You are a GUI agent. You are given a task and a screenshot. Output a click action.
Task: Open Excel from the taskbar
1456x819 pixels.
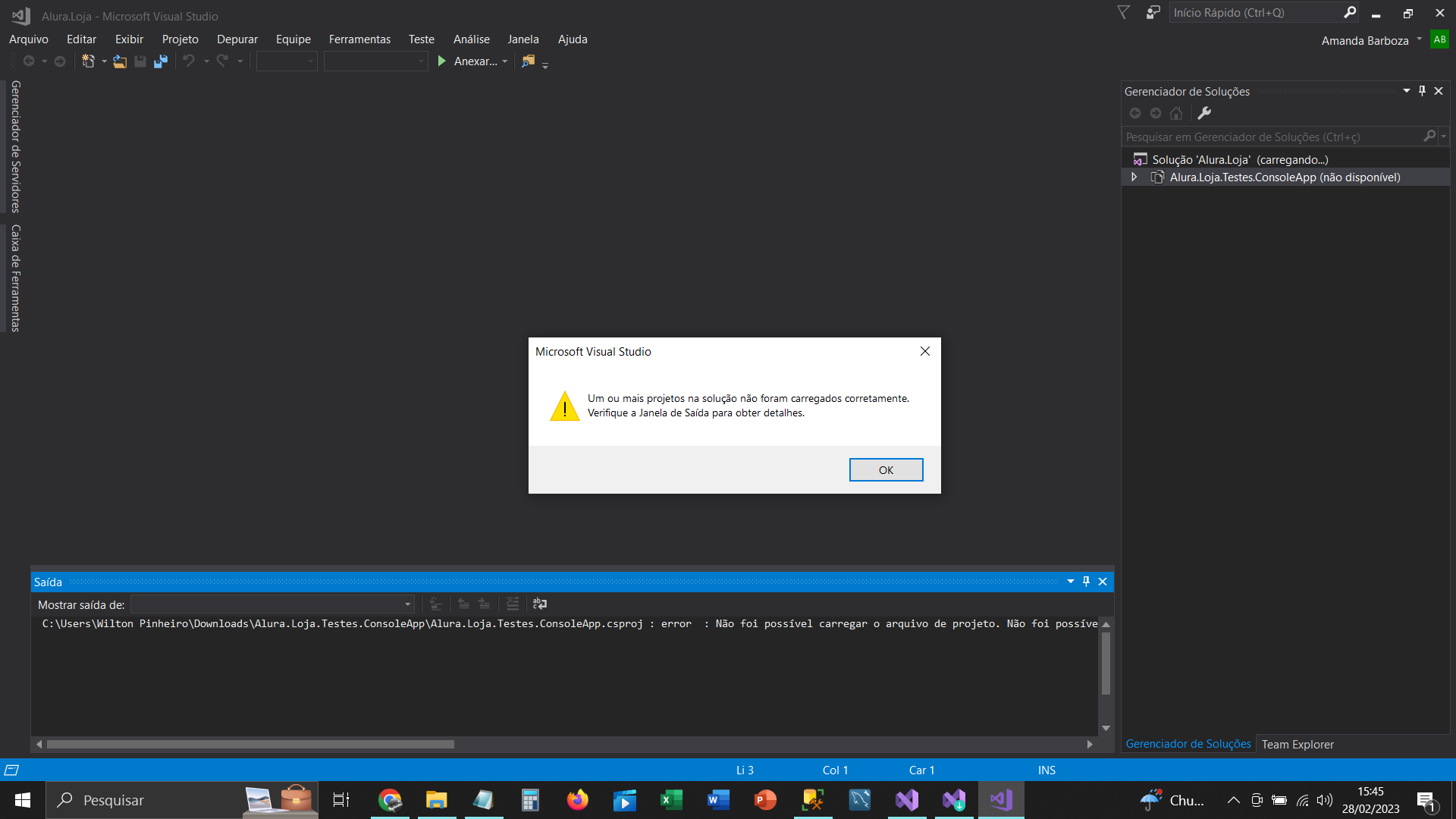coord(672,800)
